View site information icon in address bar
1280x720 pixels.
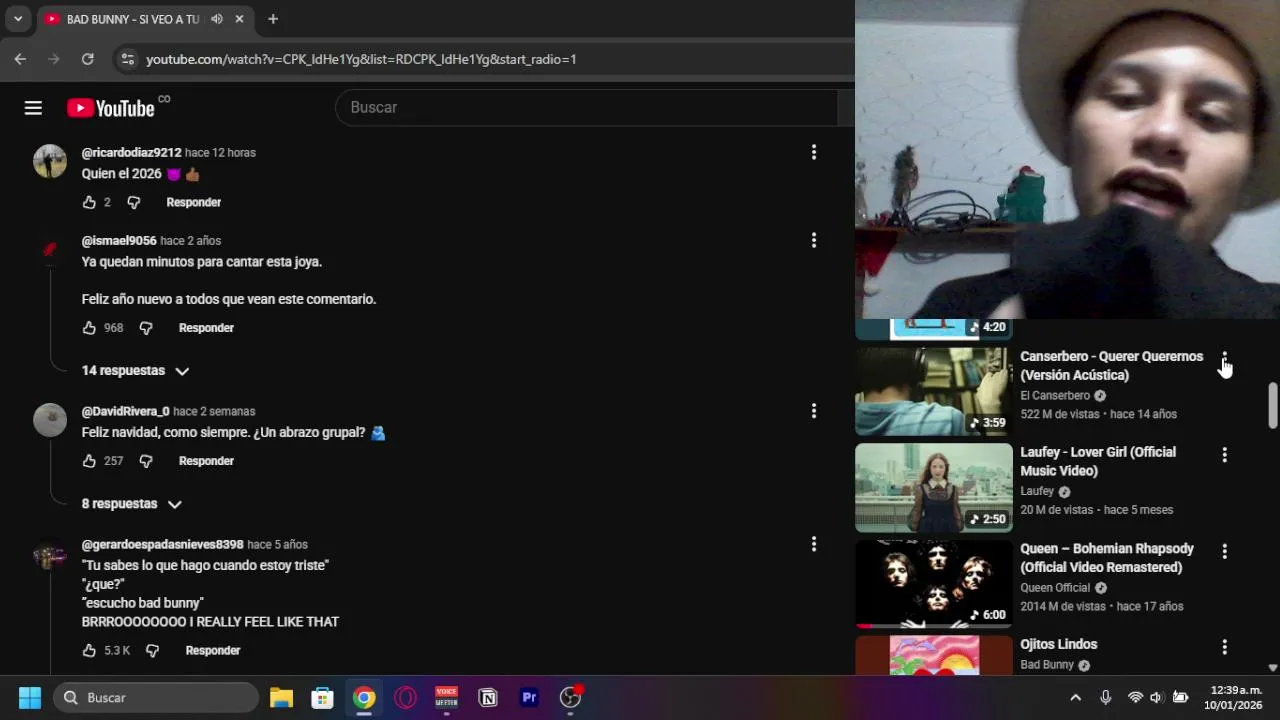pos(127,59)
